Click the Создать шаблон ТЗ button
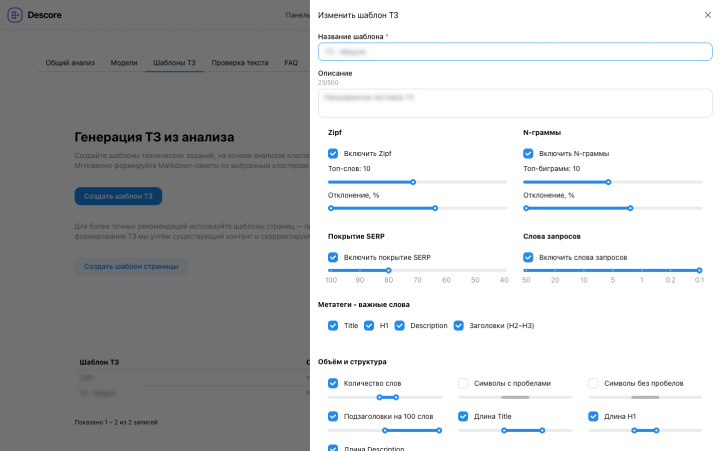 tap(118, 196)
